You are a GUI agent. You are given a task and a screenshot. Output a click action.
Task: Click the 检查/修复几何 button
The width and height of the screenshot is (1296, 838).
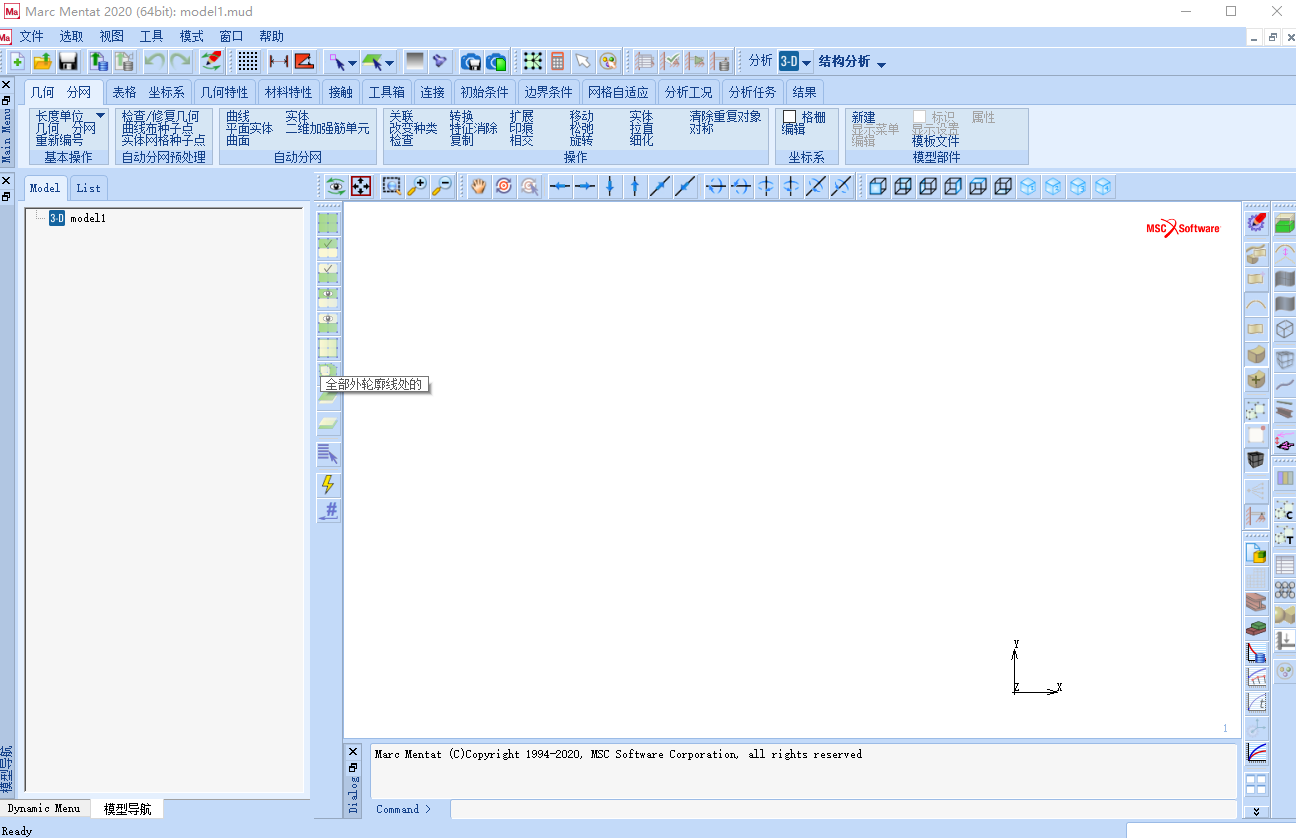[x=160, y=117]
